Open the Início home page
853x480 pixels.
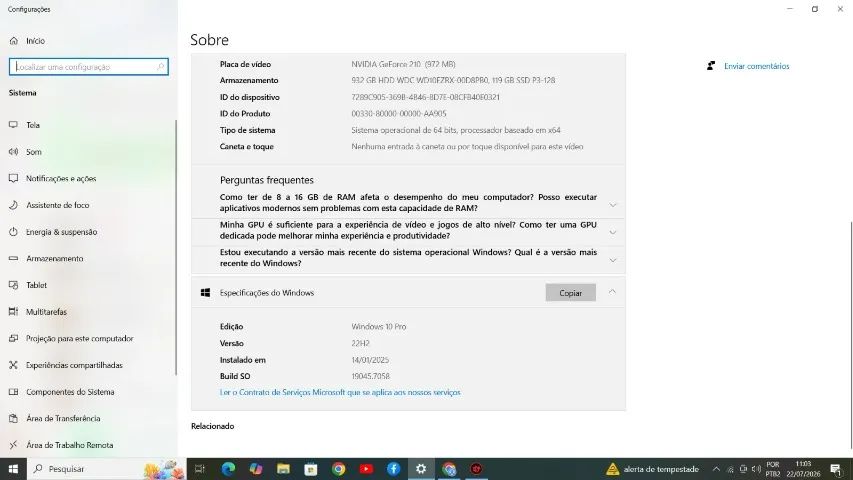pos(27,41)
